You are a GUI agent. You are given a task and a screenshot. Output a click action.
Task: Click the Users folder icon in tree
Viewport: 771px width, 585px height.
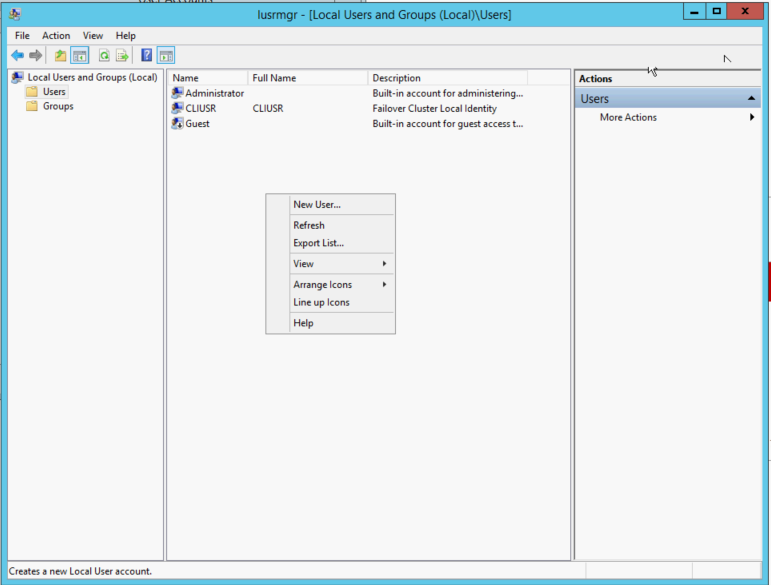tap(31, 91)
